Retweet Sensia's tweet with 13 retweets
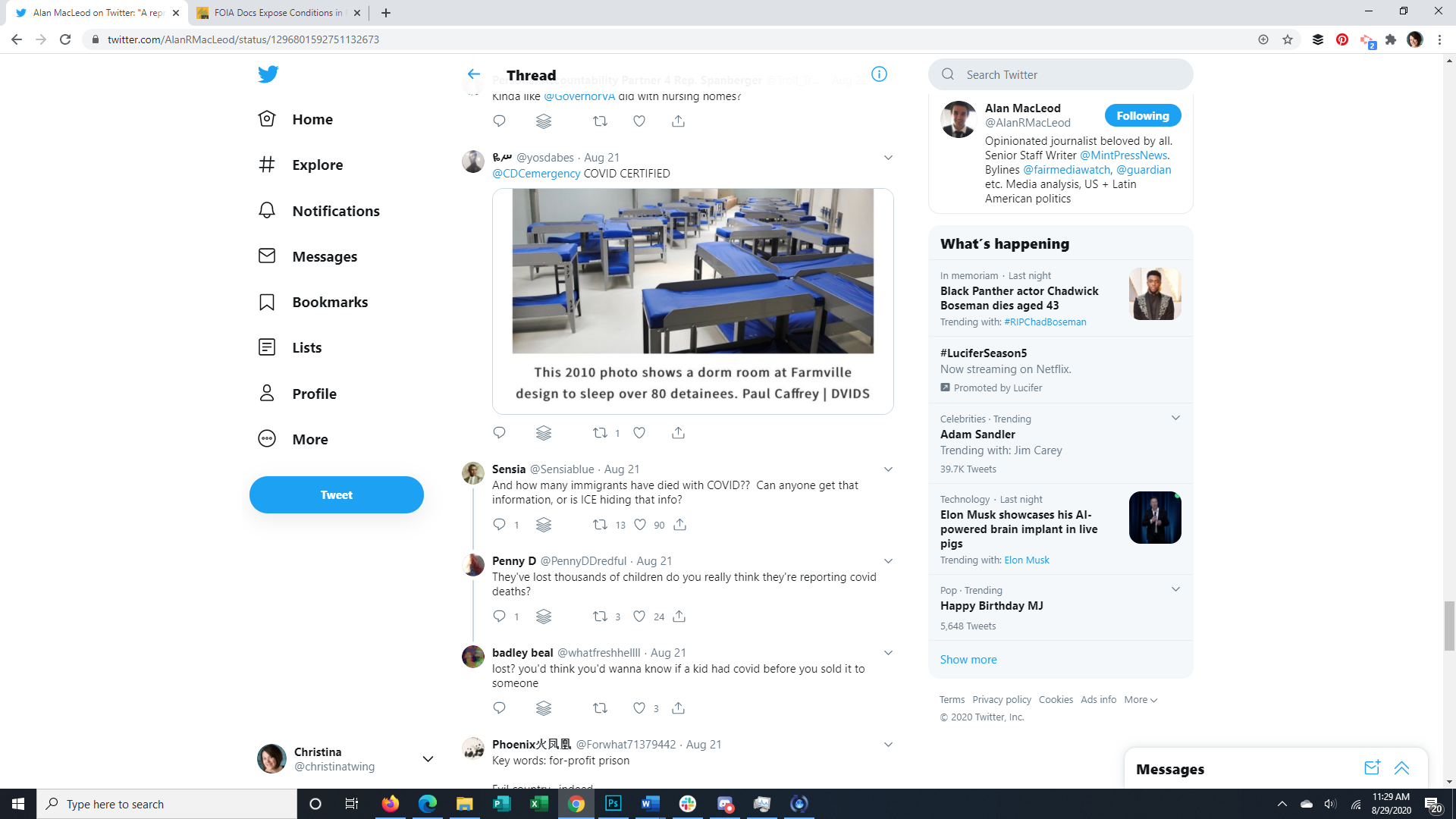The height and width of the screenshot is (819, 1456). tap(600, 525)
